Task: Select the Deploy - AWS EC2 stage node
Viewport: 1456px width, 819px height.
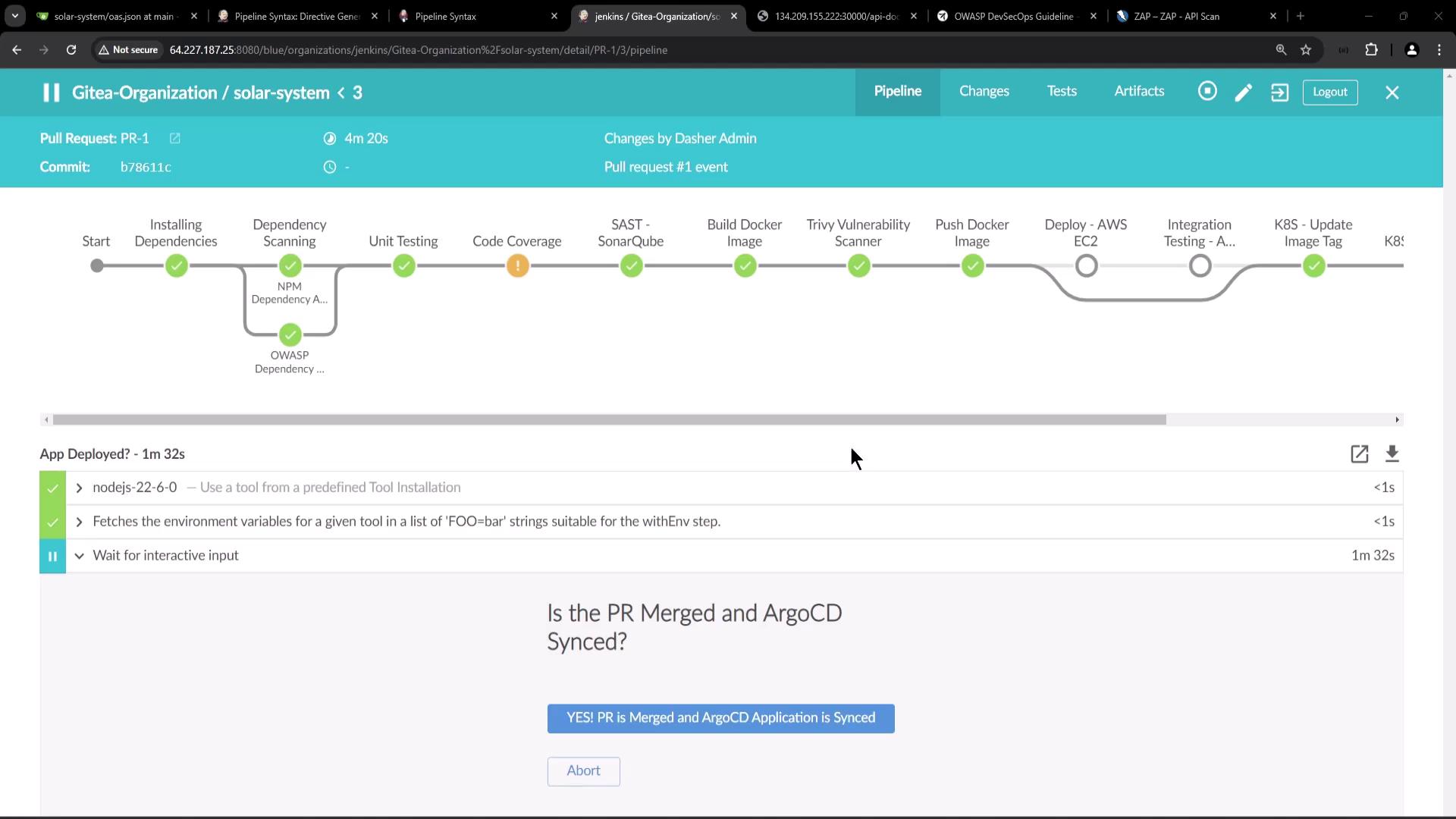Action: click(x=1087, y=266)
